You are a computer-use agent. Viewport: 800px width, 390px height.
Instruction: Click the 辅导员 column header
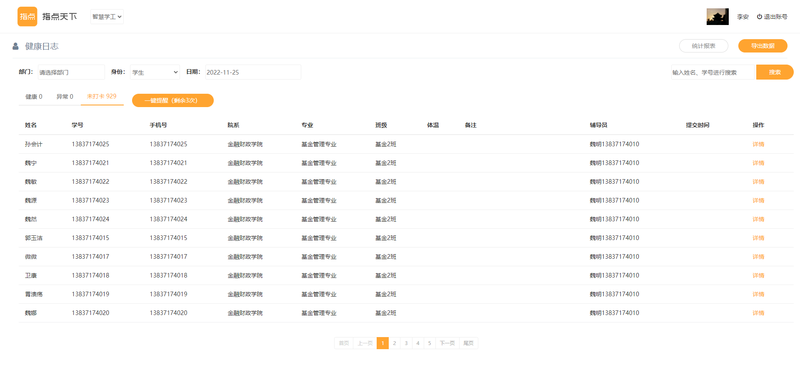[x=598, y=125]
